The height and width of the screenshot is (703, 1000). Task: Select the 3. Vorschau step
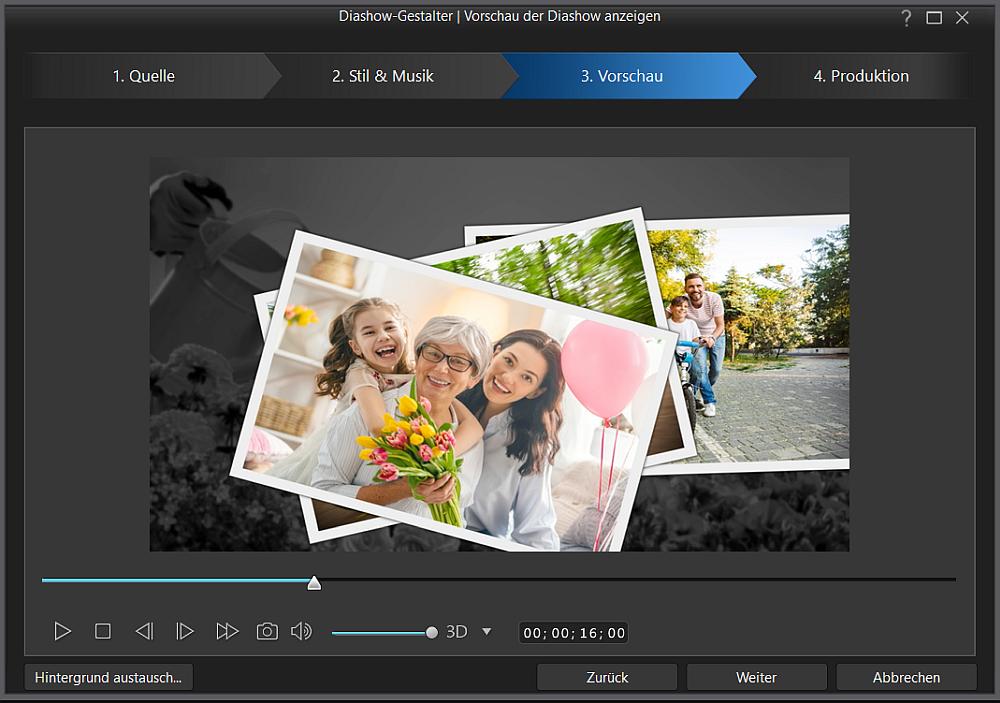point(621,76)
